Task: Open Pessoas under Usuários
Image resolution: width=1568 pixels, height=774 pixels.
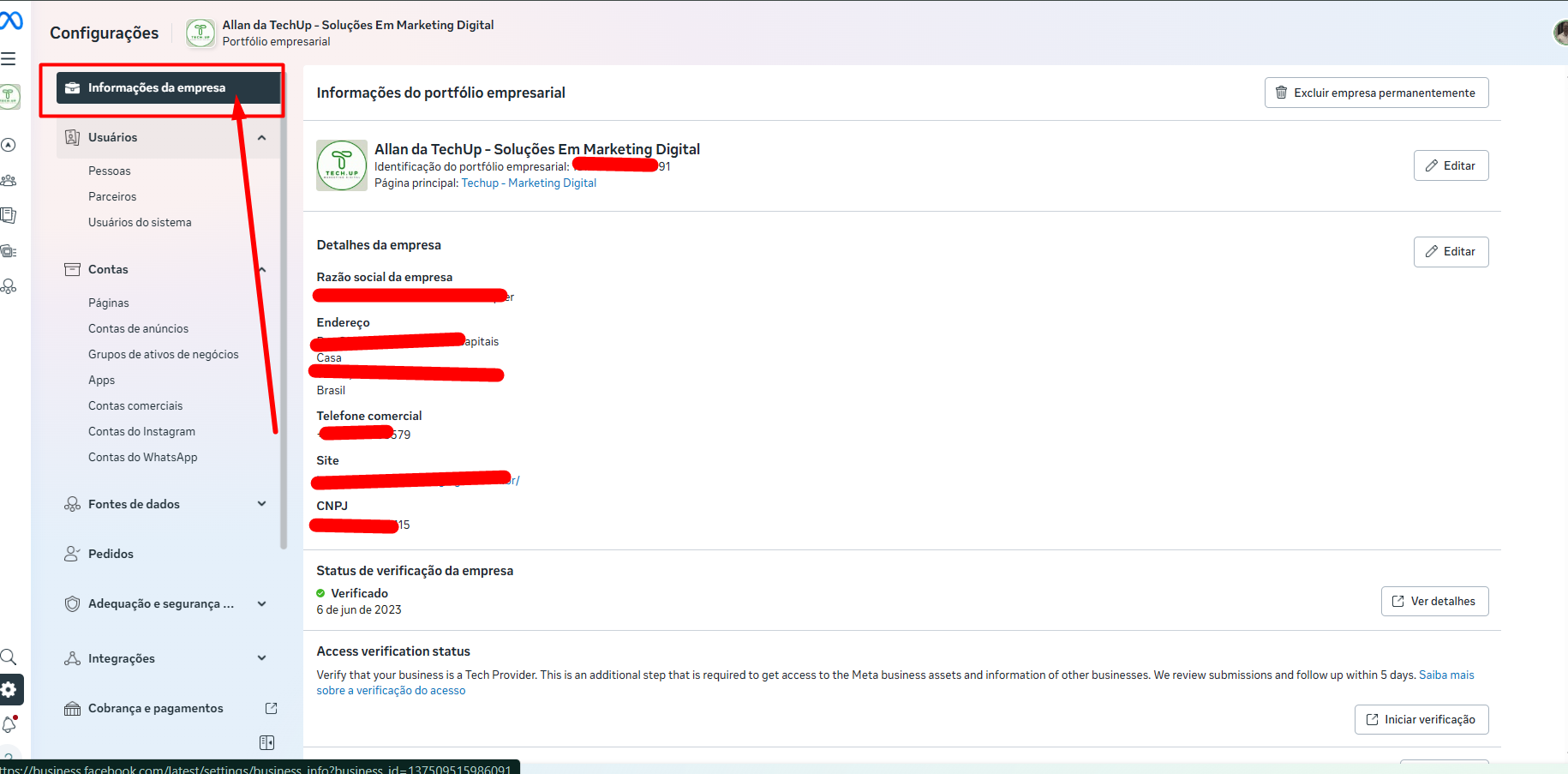Action: coord(110,171)
